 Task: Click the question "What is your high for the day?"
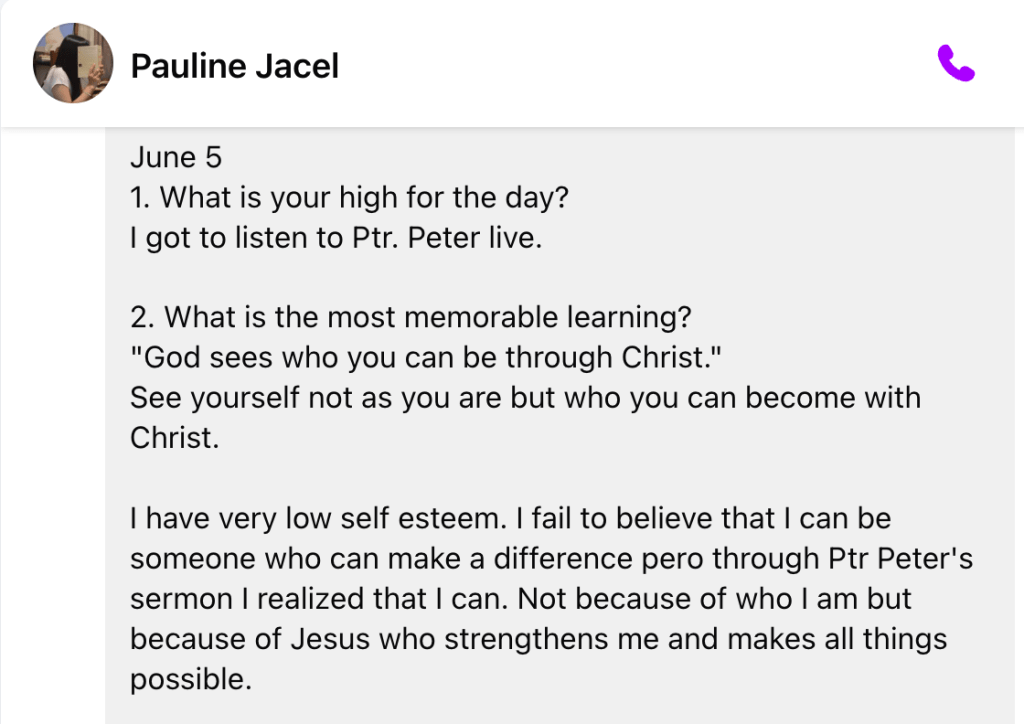click(364, 198)
